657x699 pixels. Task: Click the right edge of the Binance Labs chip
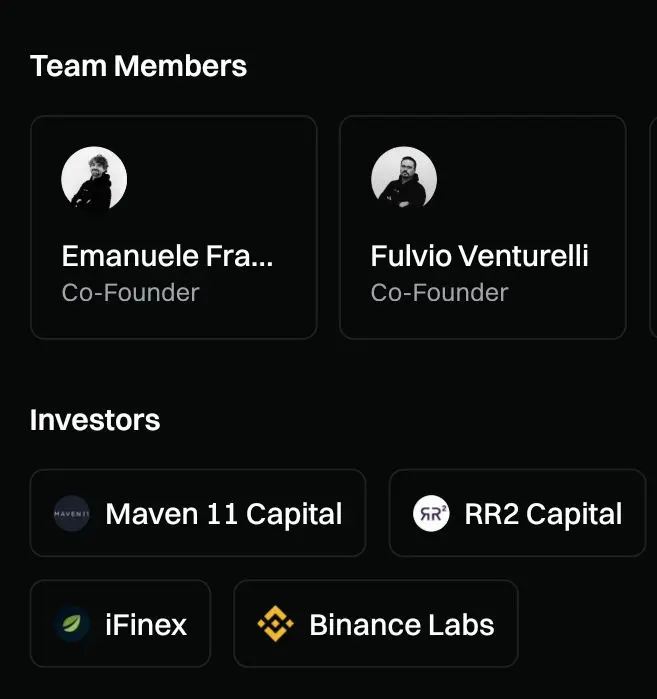[x=510, y=624]
